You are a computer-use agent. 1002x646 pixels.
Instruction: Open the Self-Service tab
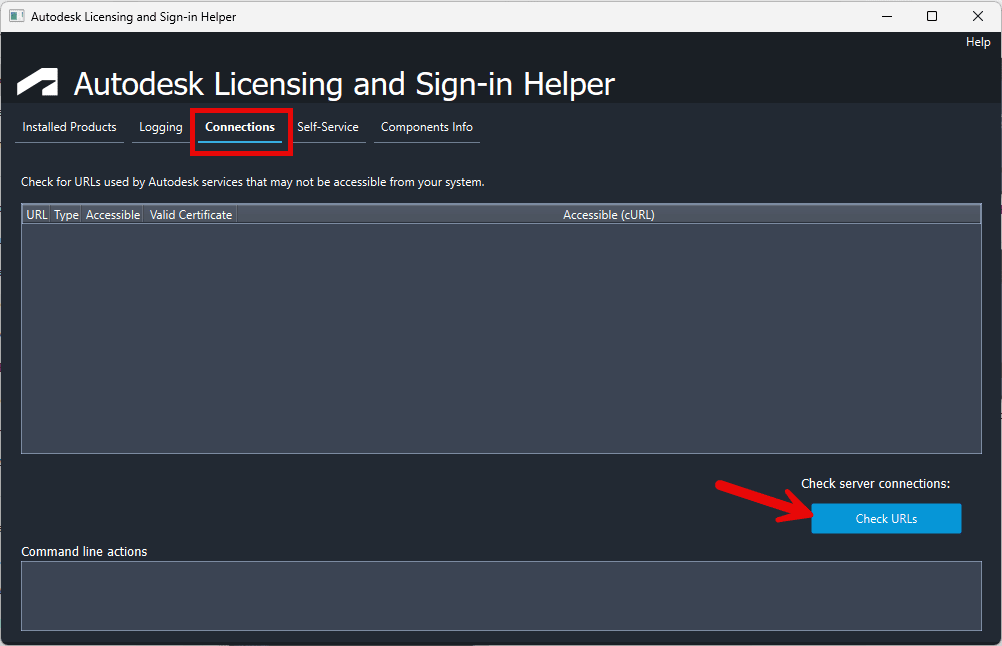click(328, 127)
